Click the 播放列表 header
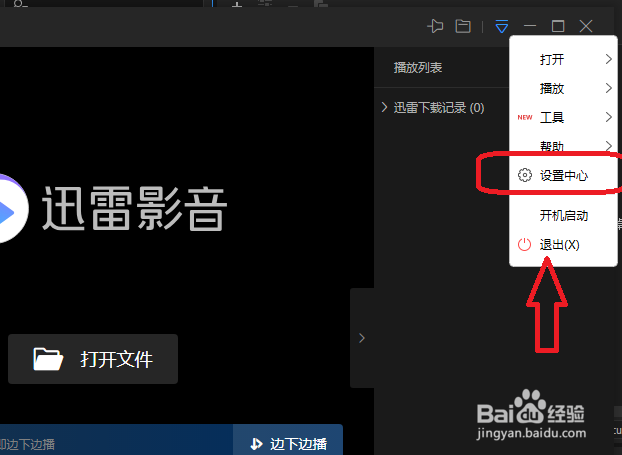 point(418,67)
